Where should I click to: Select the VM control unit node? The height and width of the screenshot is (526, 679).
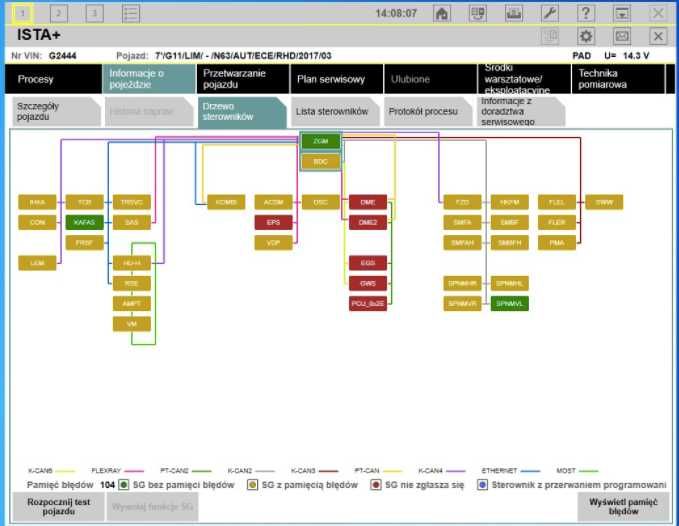132,324
